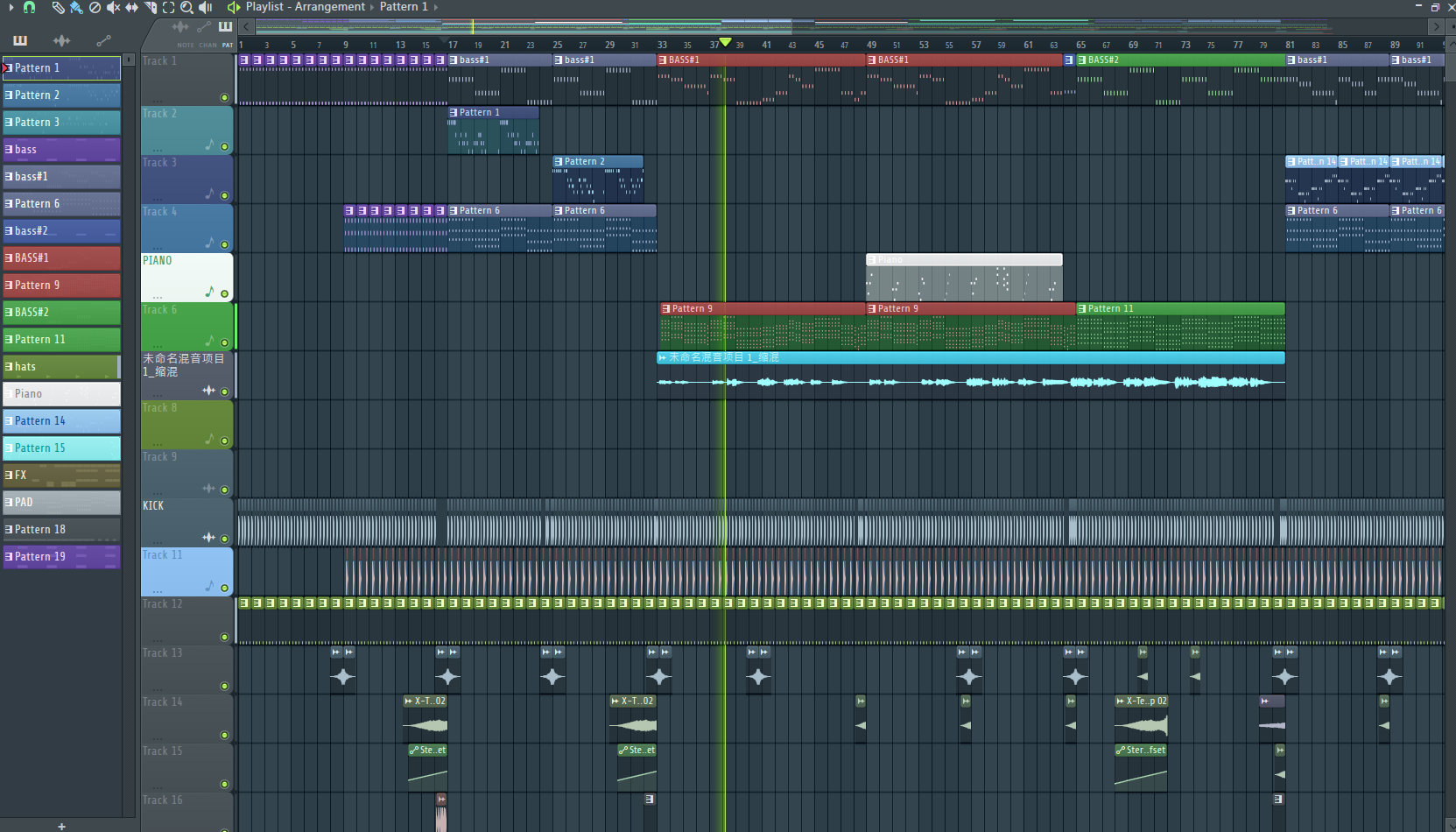Select the Slip tool
The height and width of the screenshot is (832, 1456).
131,7
